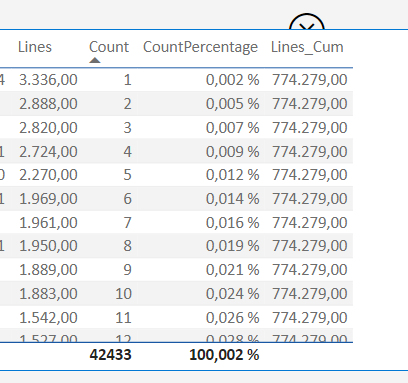Click the CountPercentage column header

point(200,47)
